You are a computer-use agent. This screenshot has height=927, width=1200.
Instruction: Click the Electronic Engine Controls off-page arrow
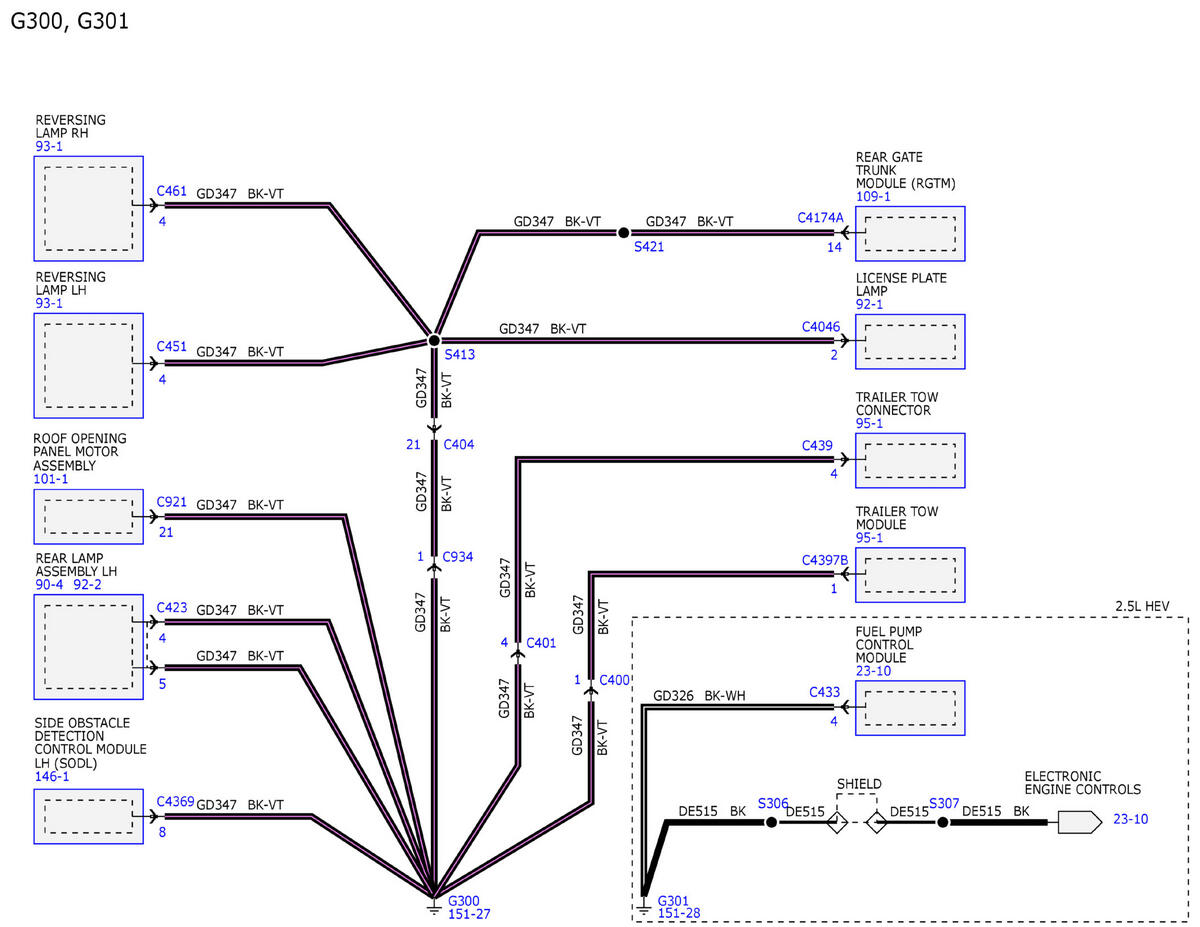[1079, 822]
